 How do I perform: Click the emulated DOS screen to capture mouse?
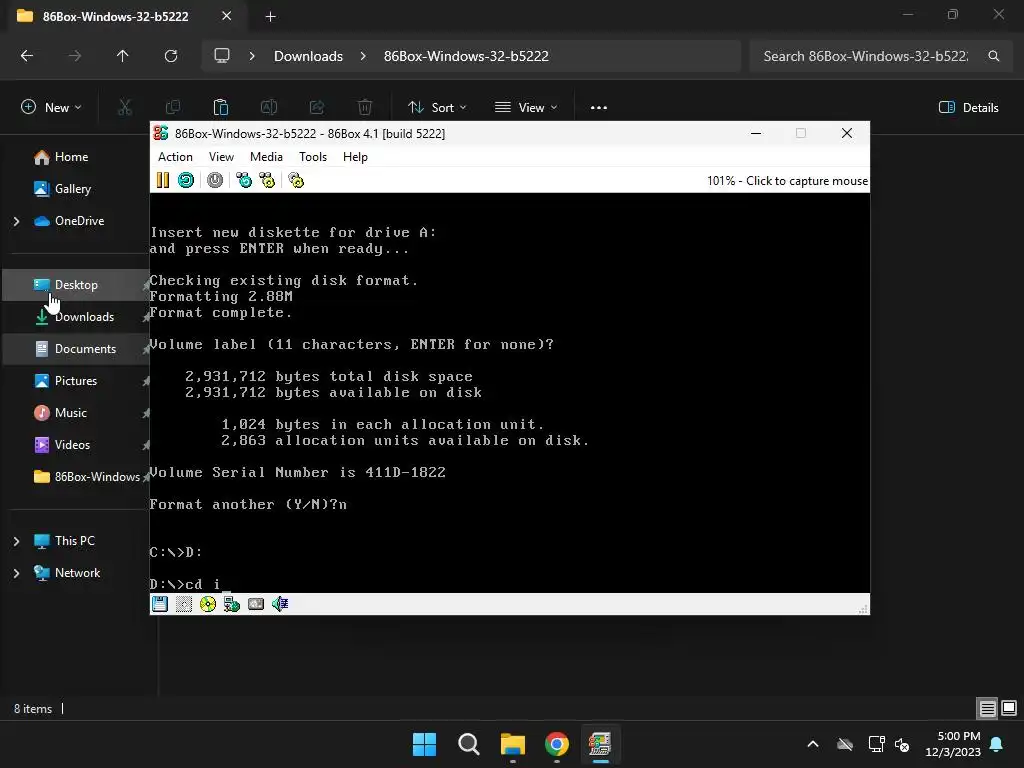[x=509, y=392]
